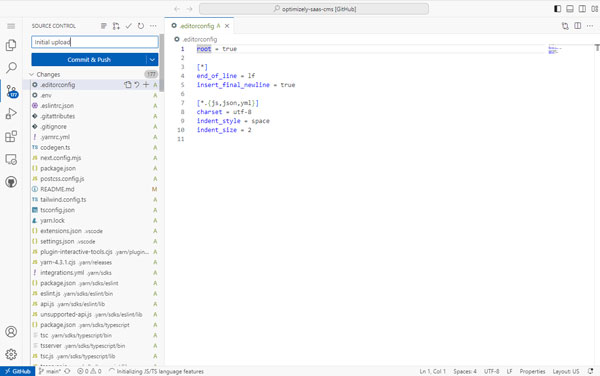This screenshot has height=376, width=600.
Task: Click the Commit & Push button
Action: coord(89,60)
